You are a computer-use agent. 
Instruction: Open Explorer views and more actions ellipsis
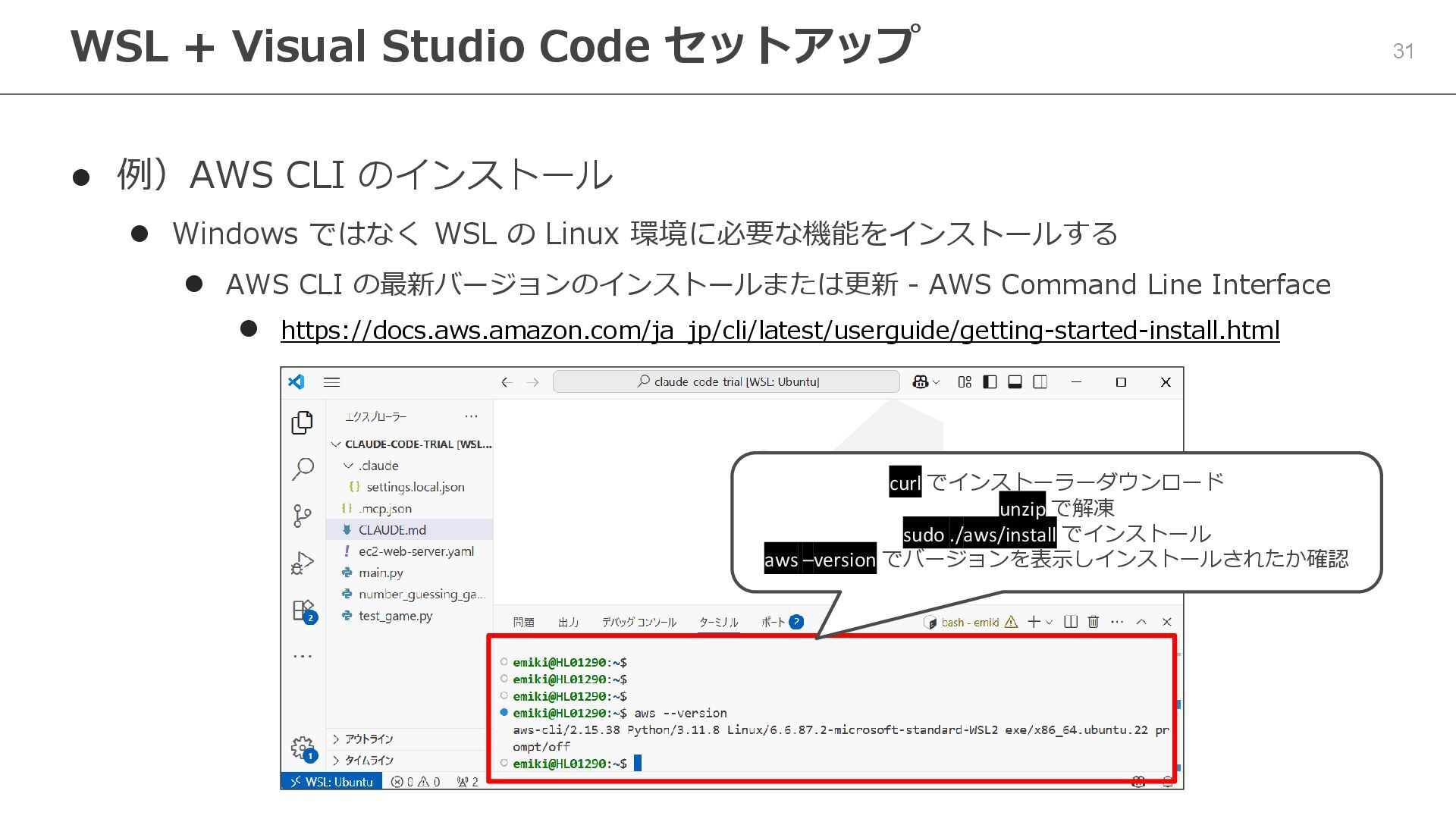[x=471, y=416]
